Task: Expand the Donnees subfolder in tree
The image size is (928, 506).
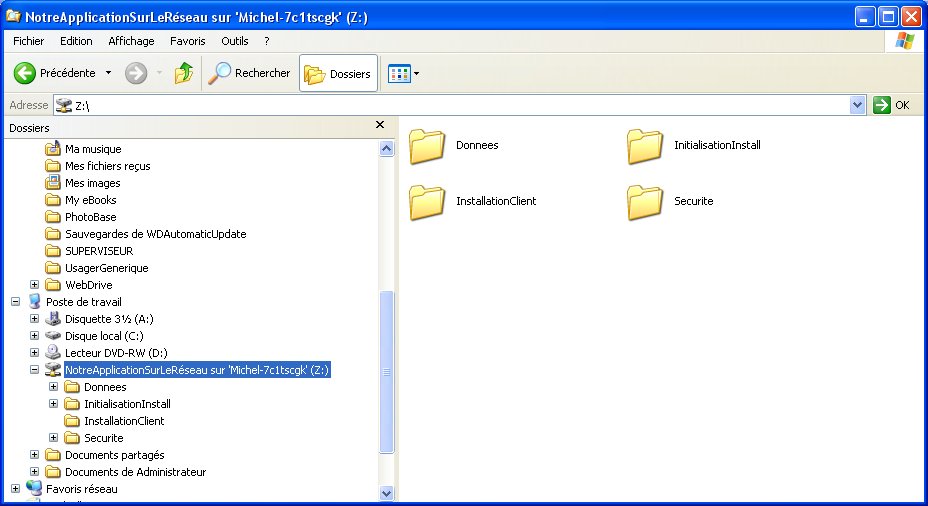Action: (53, 386)
